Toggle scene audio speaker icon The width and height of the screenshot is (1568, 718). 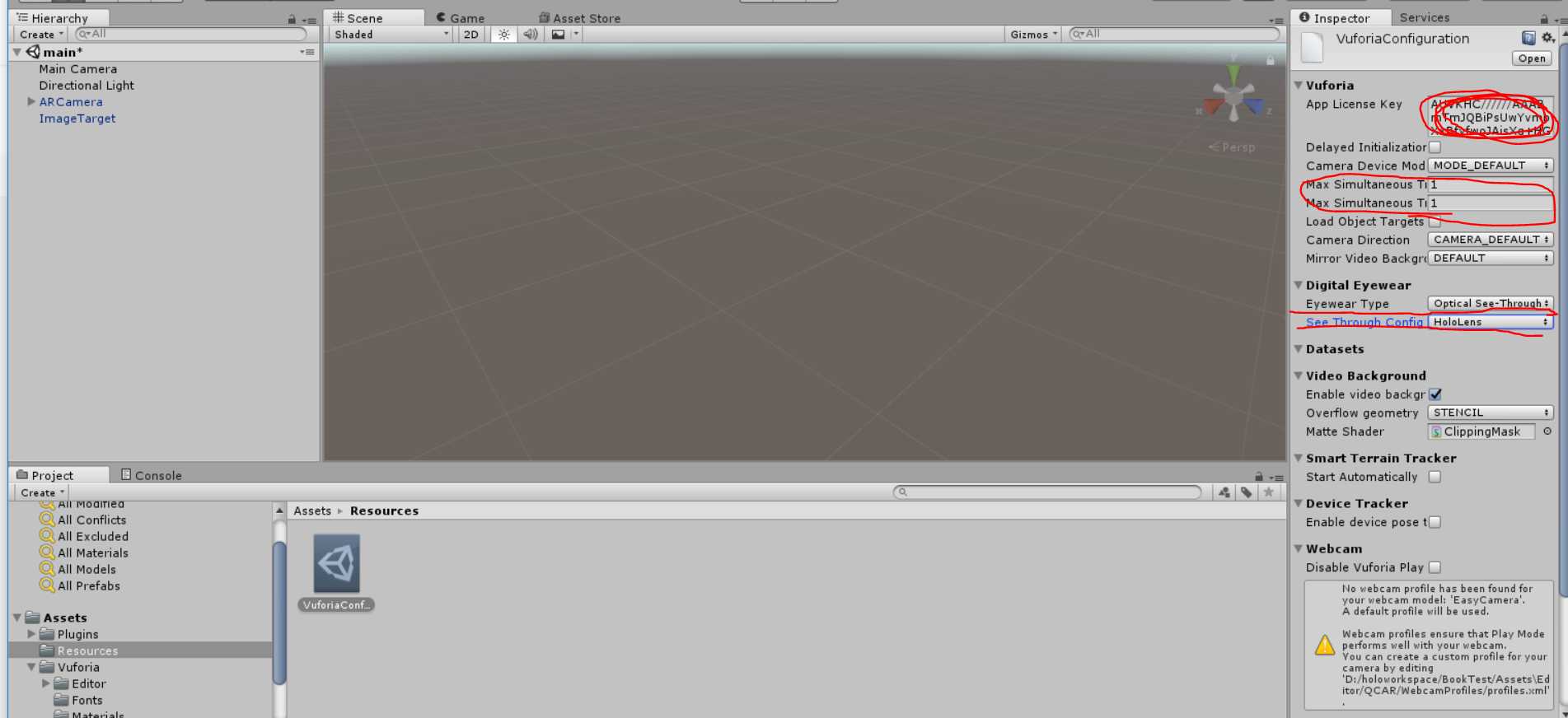point(531,35)
